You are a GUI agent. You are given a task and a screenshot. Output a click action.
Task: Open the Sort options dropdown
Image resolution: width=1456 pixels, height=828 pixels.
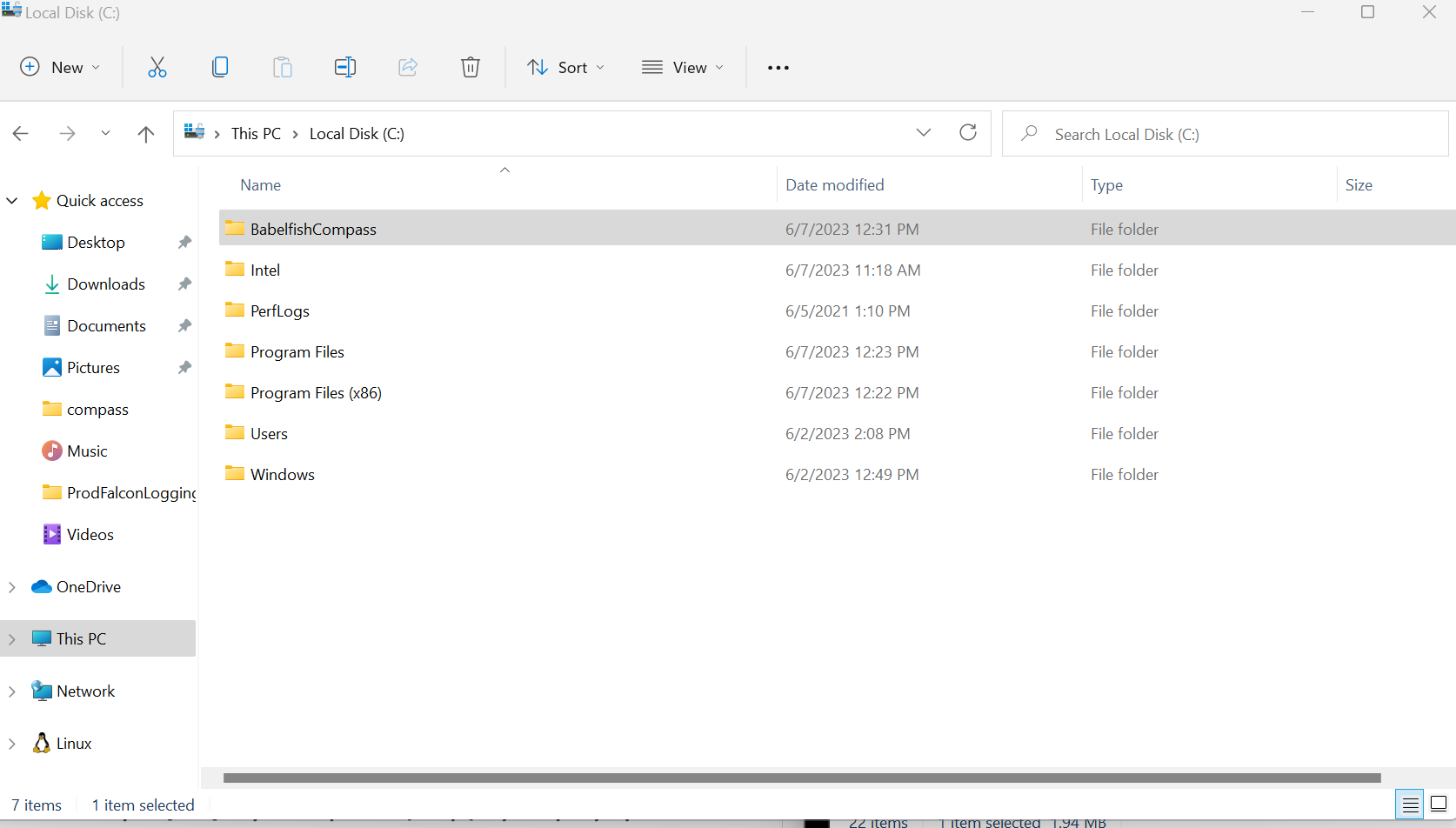(566, 67)
